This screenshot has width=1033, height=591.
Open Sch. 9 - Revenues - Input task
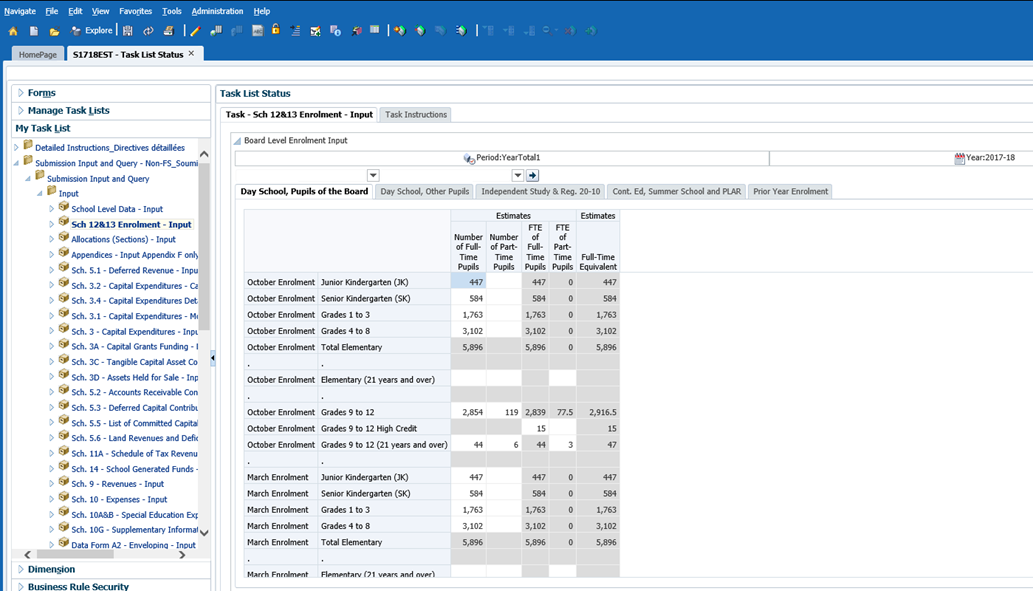117,484
